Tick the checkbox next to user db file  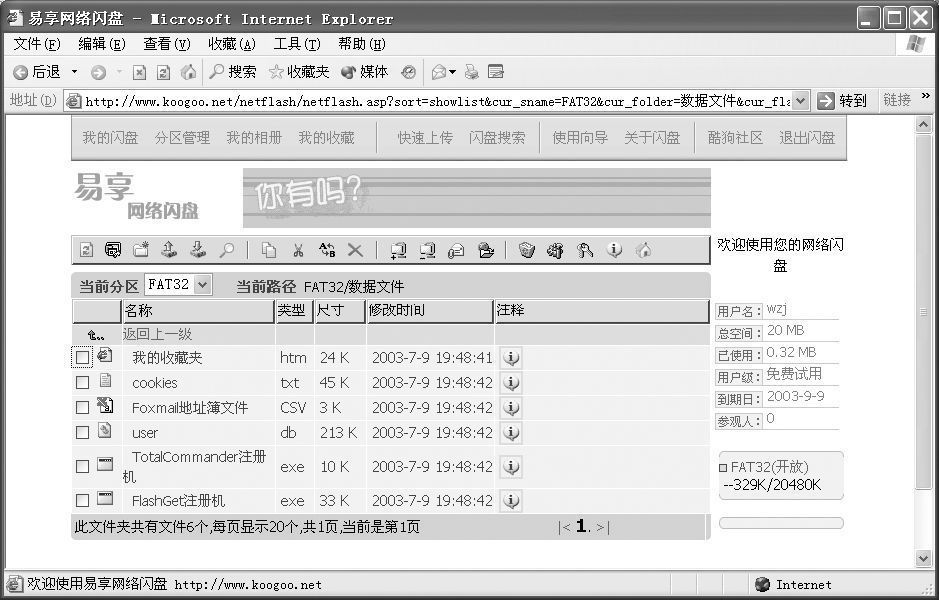pyautogui.click(x=83, y=433)
